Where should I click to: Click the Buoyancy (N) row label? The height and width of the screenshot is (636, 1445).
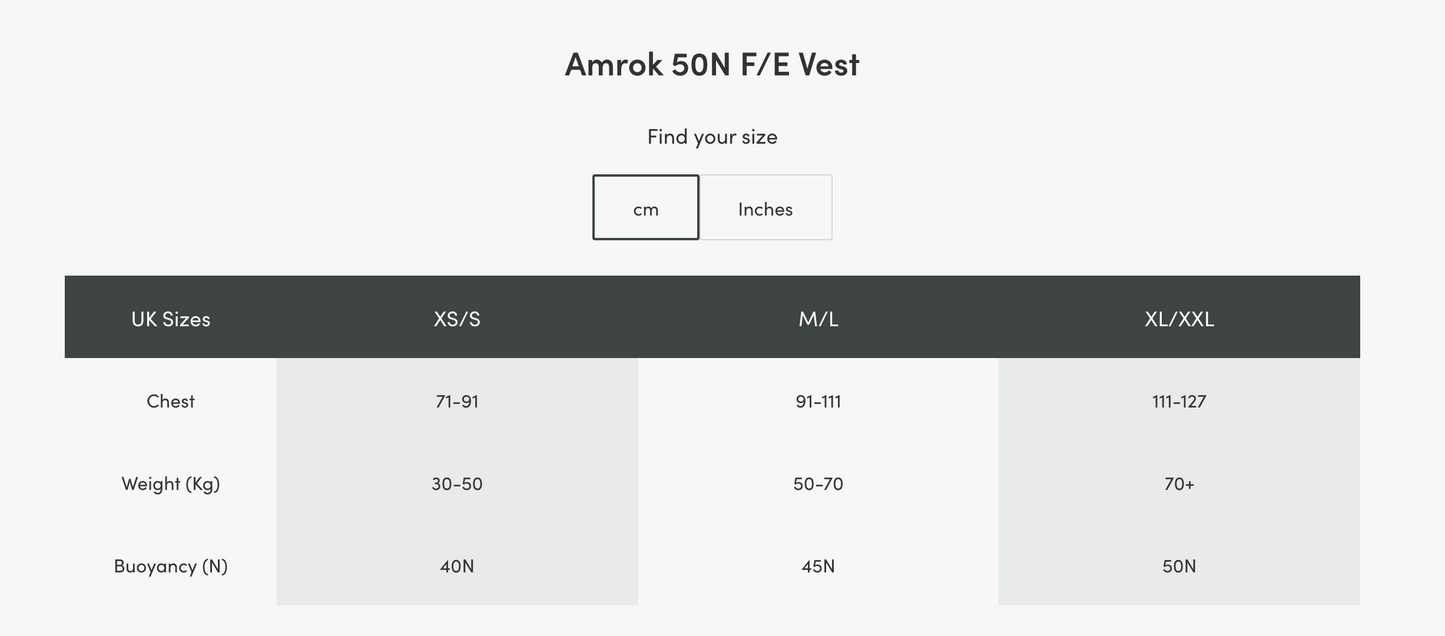171,566
